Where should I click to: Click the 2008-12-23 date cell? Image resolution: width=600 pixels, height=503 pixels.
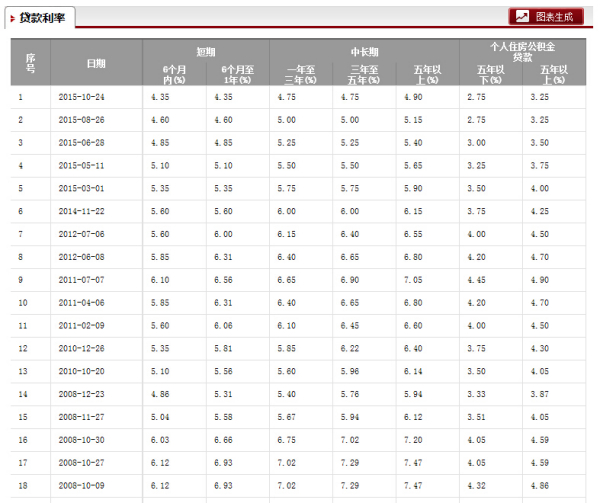[82, 394]
